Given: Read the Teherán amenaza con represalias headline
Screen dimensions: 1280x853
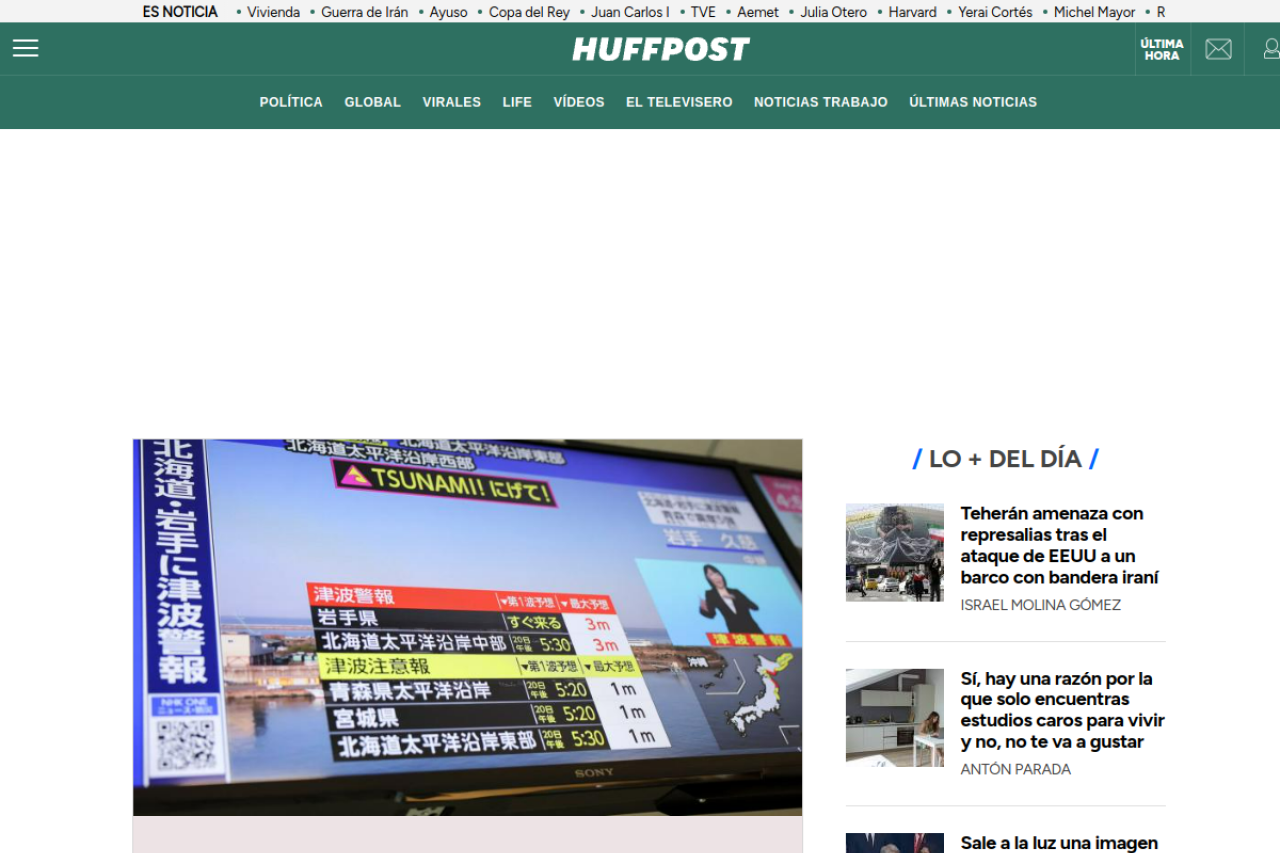Looking at the screenshot, I should [1059, 545].
